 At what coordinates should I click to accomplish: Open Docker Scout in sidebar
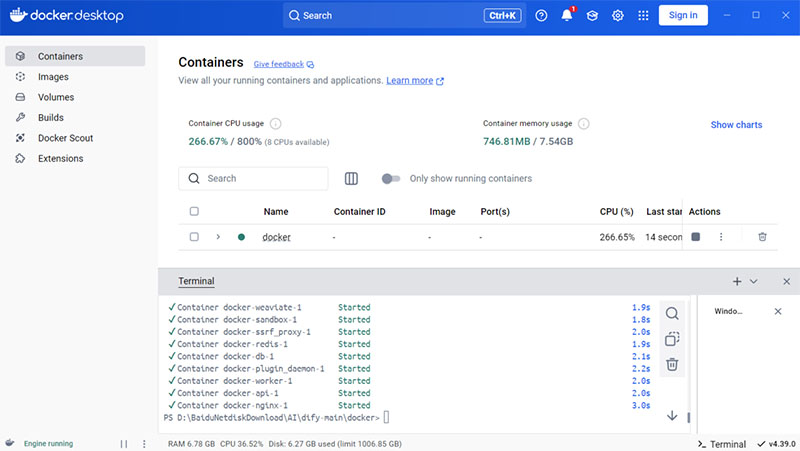(75, 138)
